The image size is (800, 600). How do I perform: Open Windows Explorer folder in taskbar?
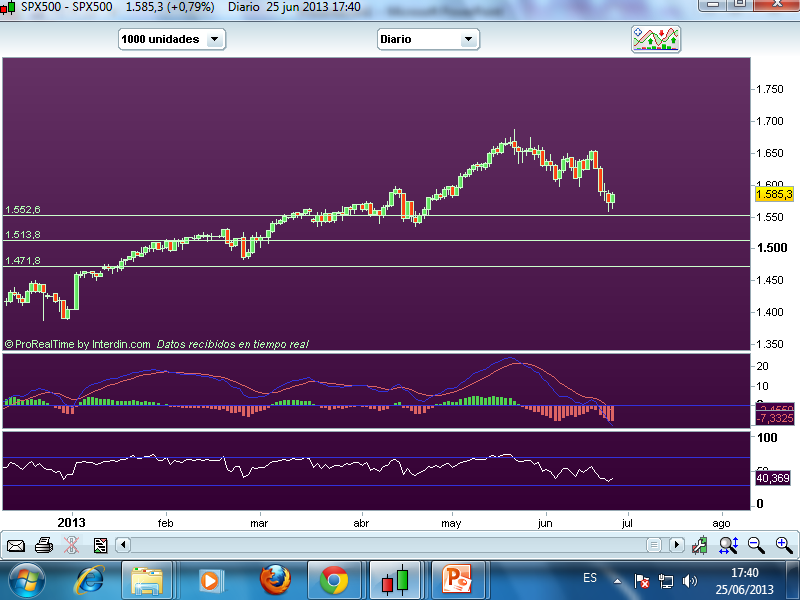[147, 581]
